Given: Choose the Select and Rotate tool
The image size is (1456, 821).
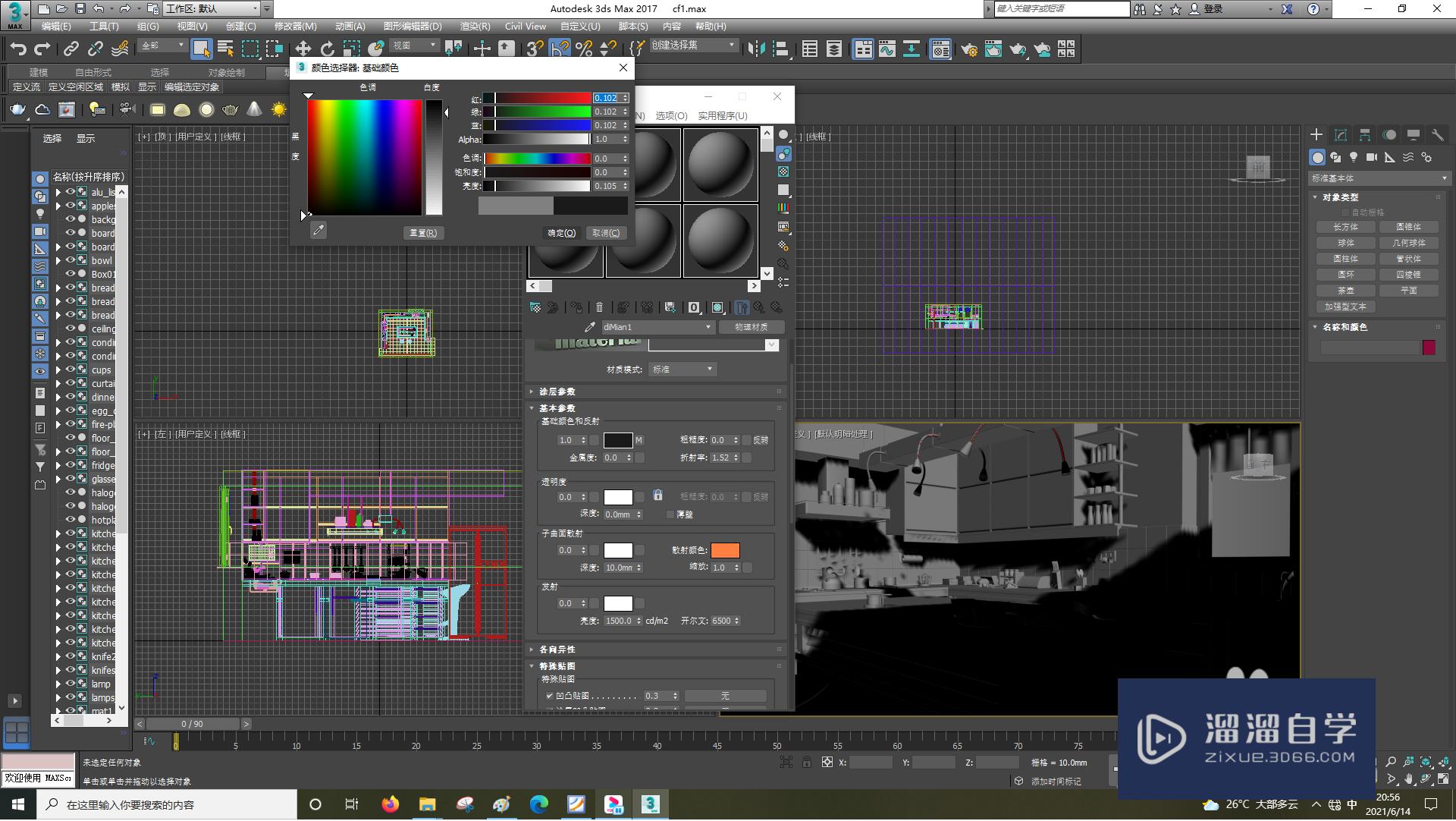Looking at the screenshot, I should tap(327, 49).
